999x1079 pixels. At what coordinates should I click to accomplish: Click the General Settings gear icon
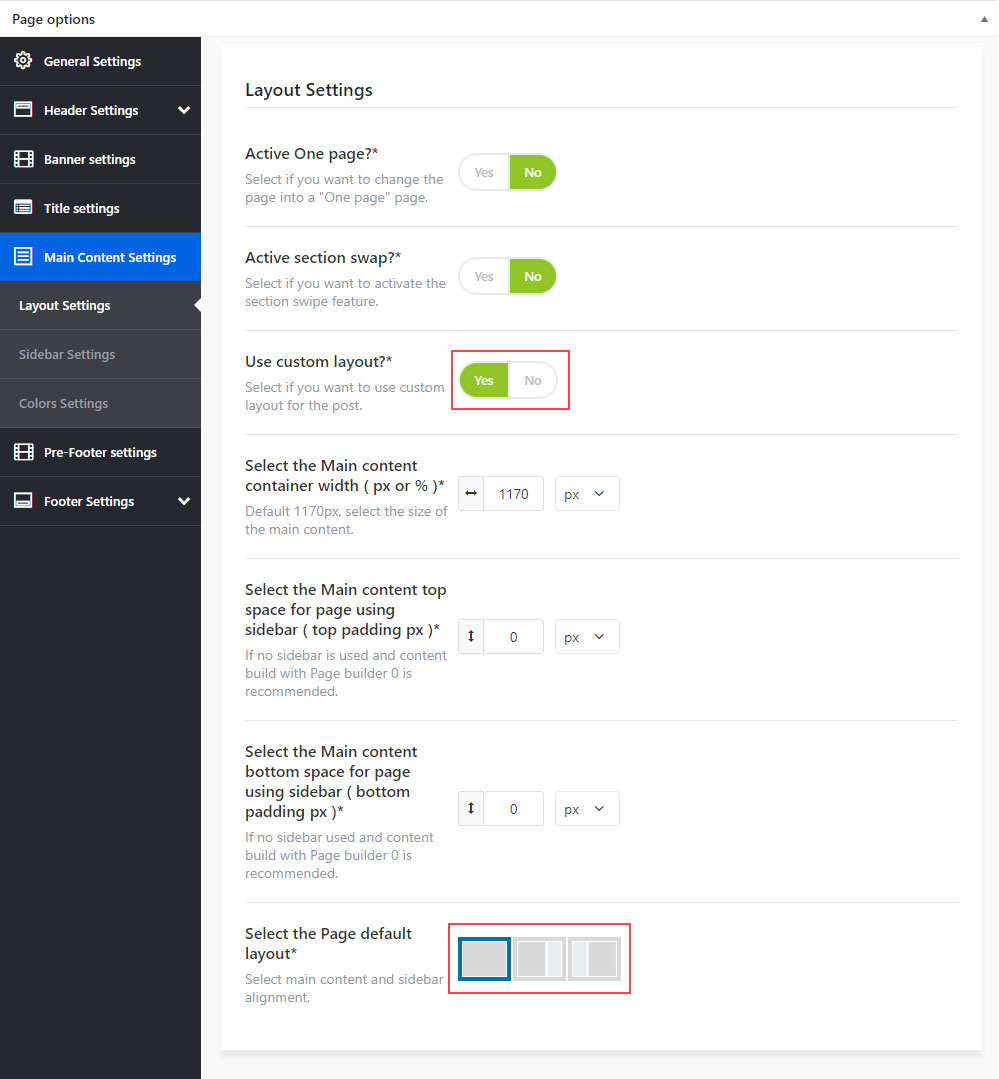[23, 61]
